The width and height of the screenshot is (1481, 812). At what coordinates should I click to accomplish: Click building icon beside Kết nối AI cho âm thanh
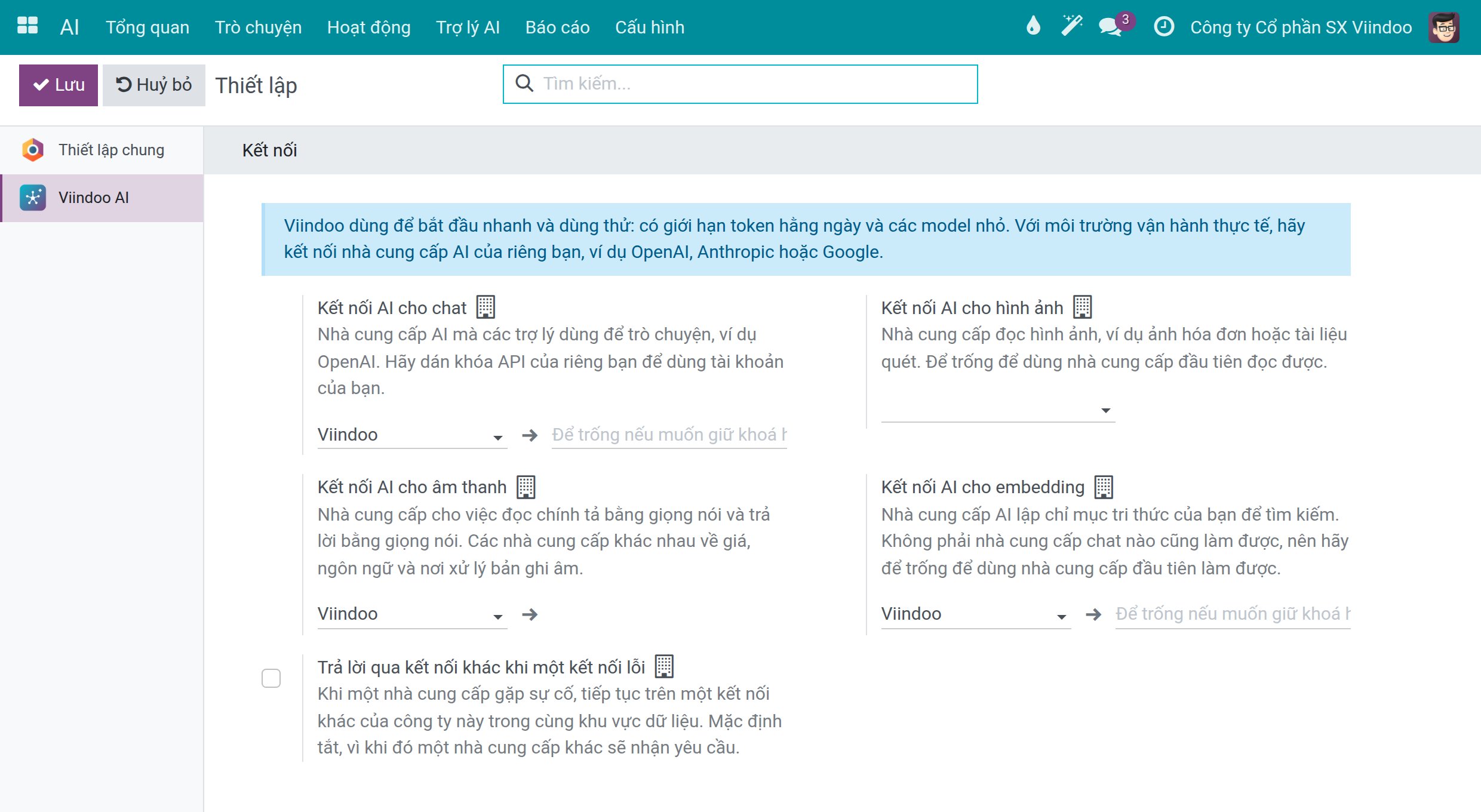click(526, 487)
